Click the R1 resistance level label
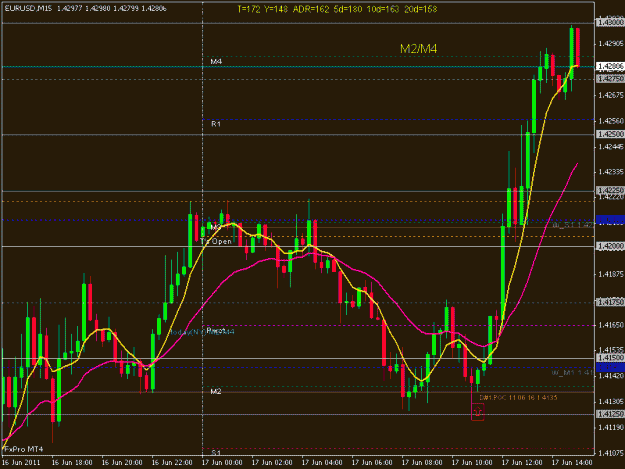 (216, 124)
